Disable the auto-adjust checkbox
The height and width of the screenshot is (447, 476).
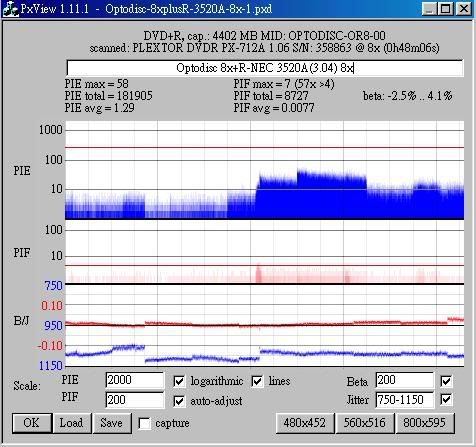[179, 401]
